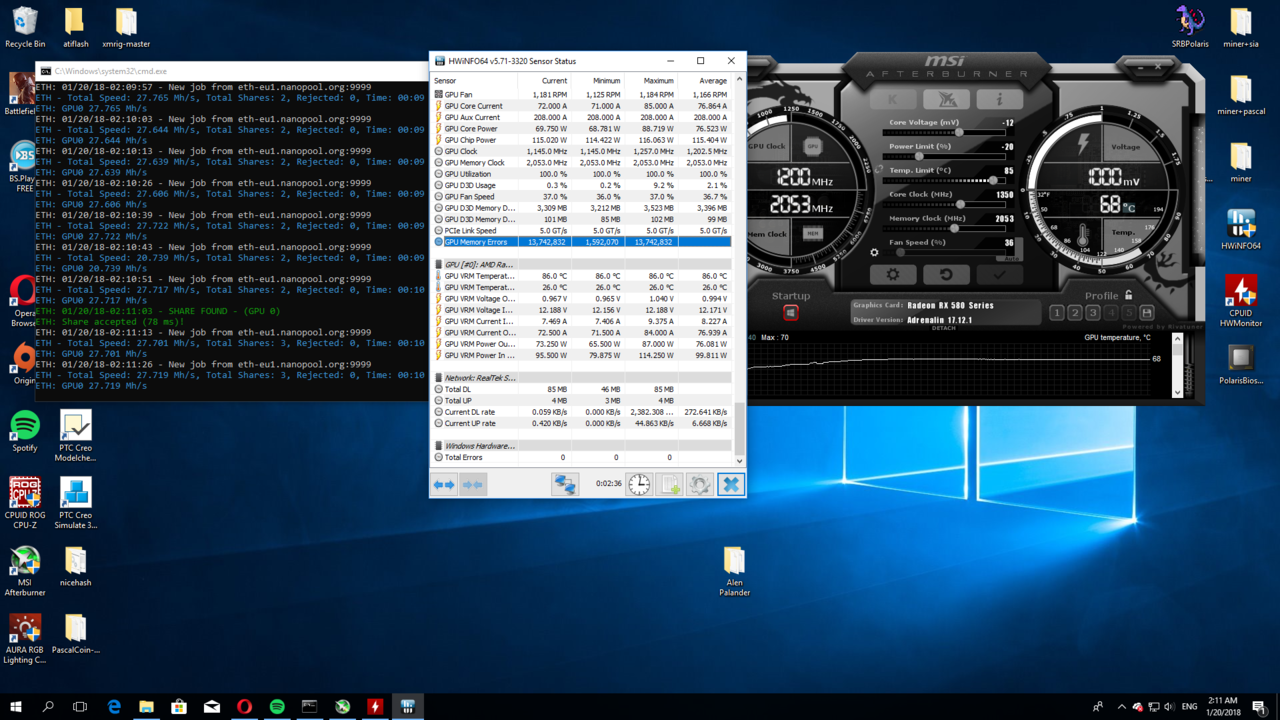Toggle Auto fan speed in Afterburner
Viewport: 1280px width, 720px height.
(1011, 258)
